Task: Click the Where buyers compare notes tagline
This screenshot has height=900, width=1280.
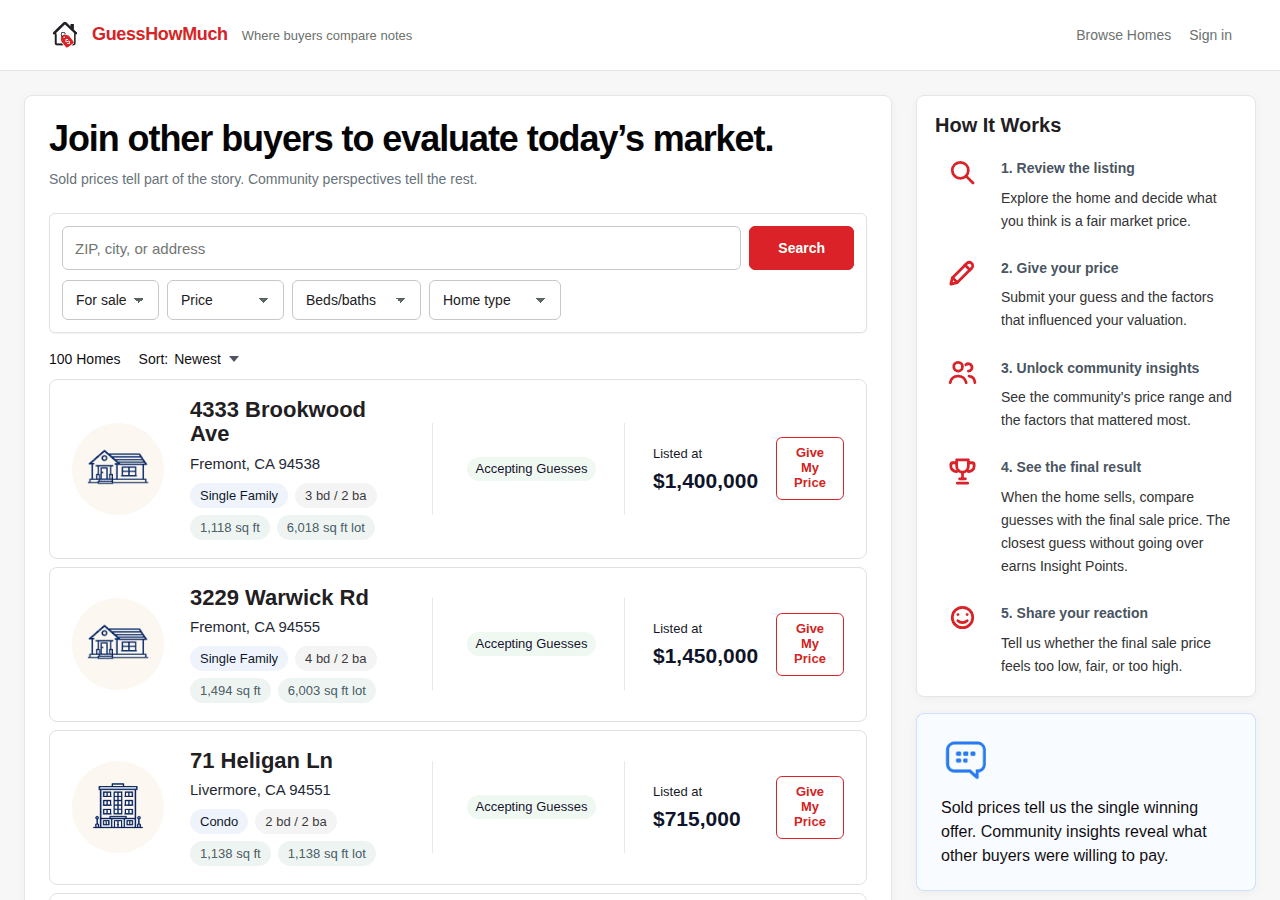Action: 327,36
